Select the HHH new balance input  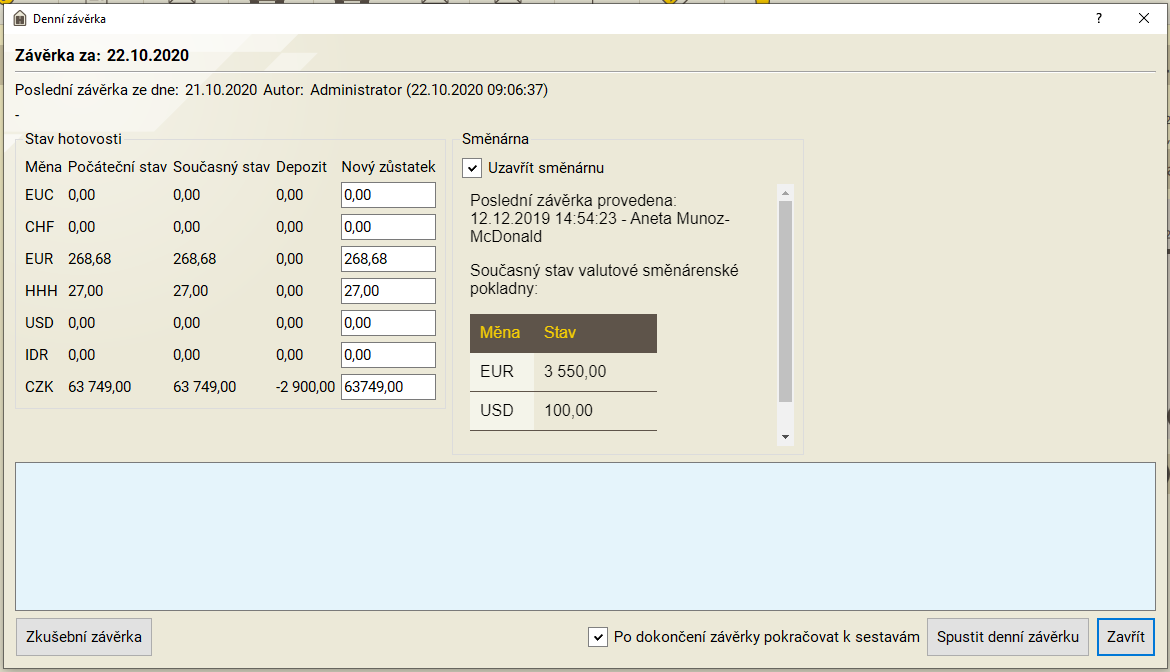(388, 291)
